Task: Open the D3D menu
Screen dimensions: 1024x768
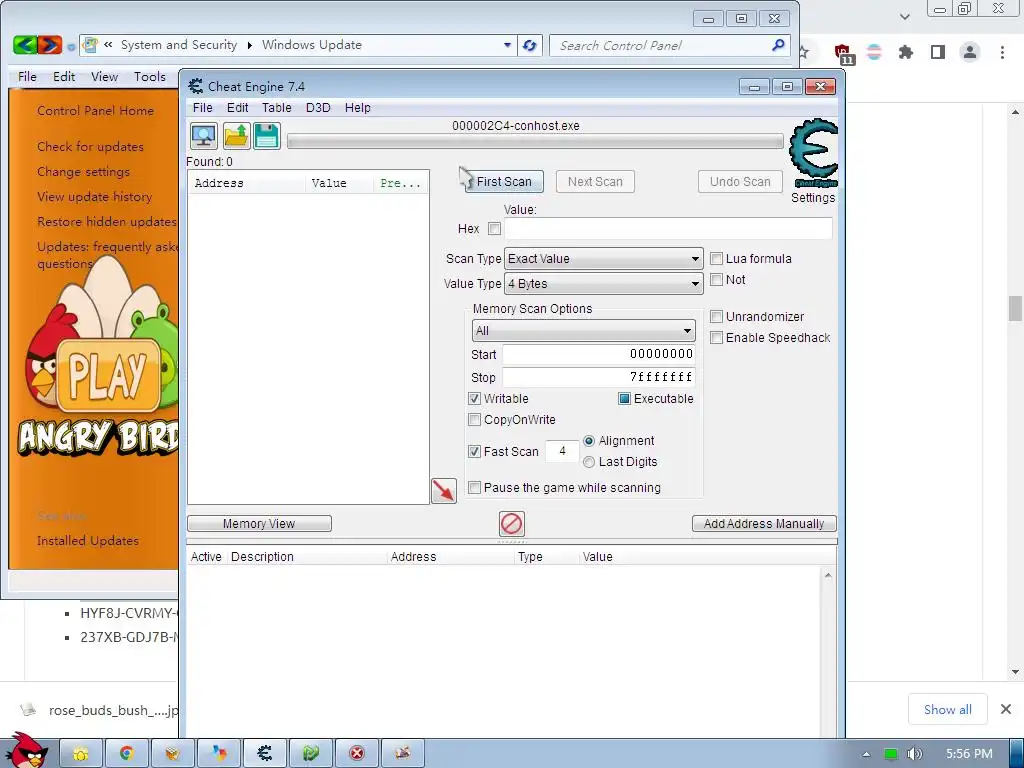Action: (x=318, y=108)
